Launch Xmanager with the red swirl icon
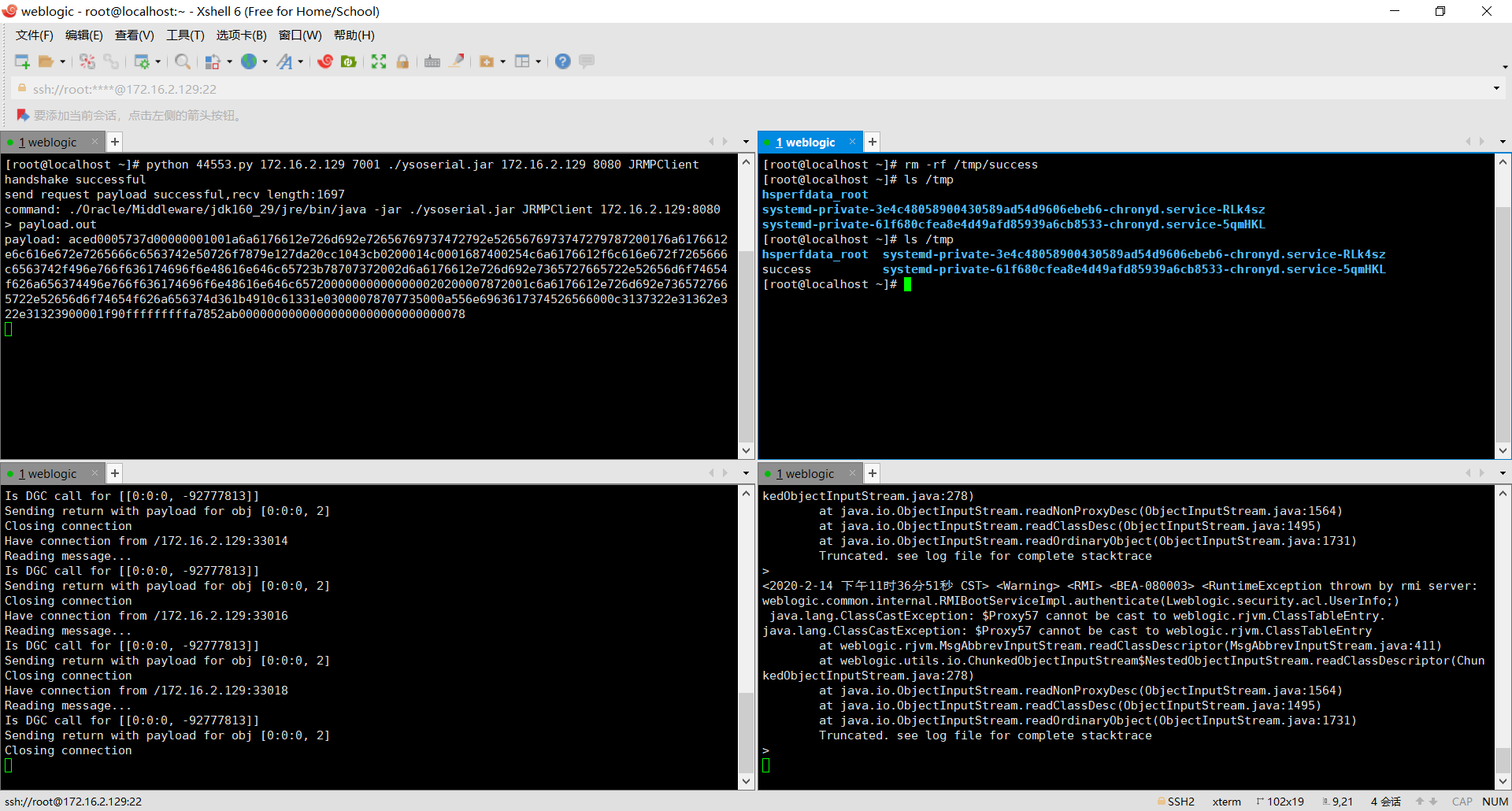Viewport: 1512px width, 811px height. (325, 61)
